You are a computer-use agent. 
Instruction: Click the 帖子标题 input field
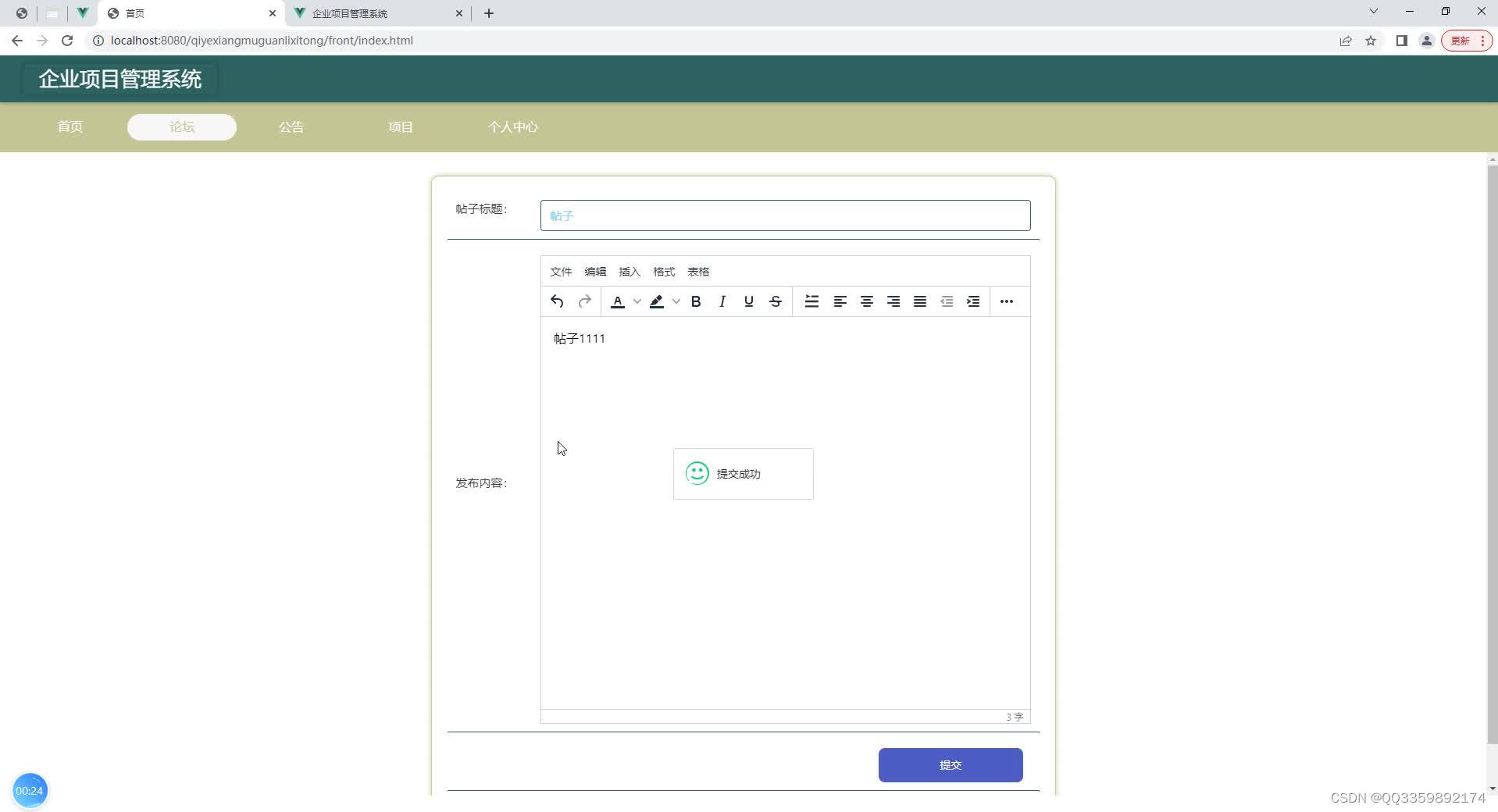pyautogui.click(x=785, y=215)
